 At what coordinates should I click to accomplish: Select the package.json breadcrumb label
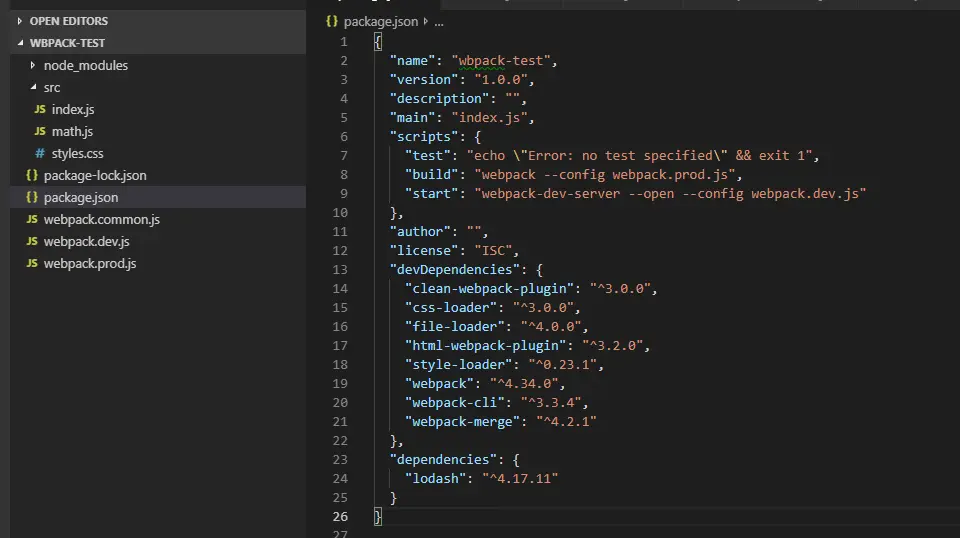pos(381,21)
